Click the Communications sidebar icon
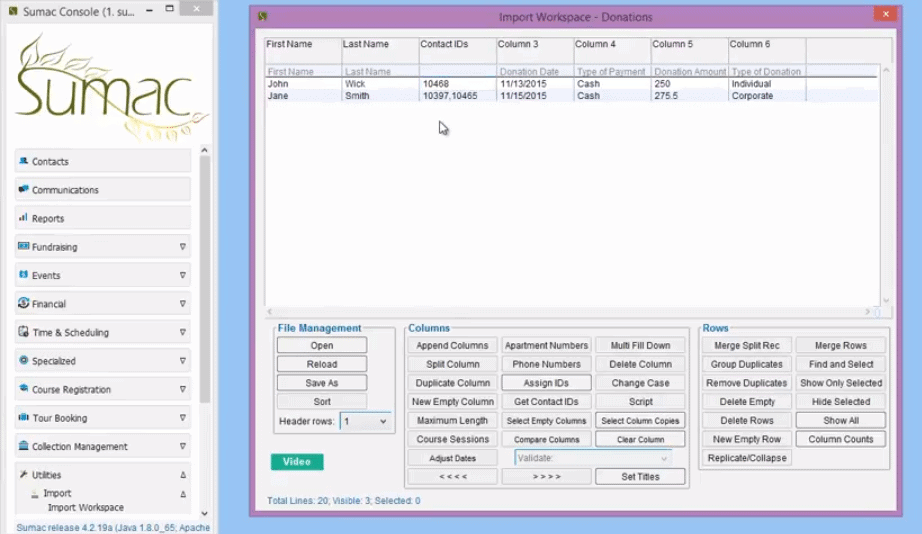 pos(24,189)
